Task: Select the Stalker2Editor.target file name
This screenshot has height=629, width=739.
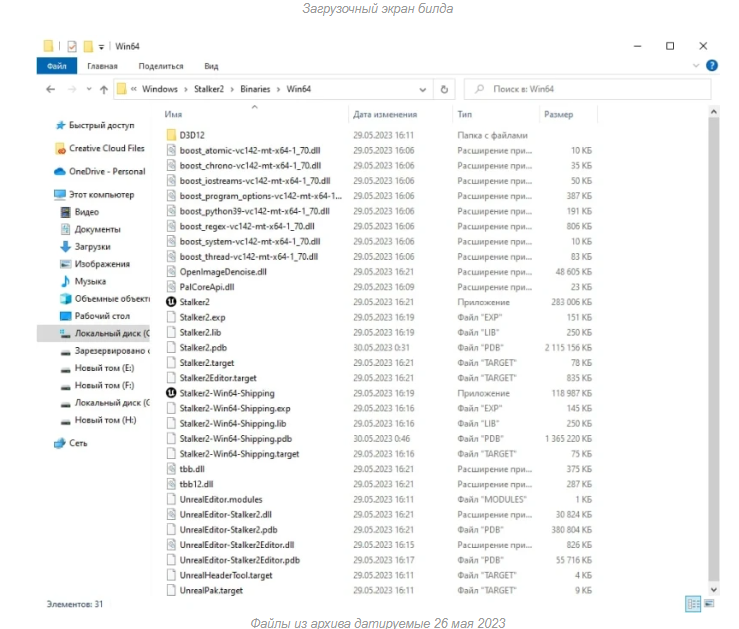Action: coord(218,378)
